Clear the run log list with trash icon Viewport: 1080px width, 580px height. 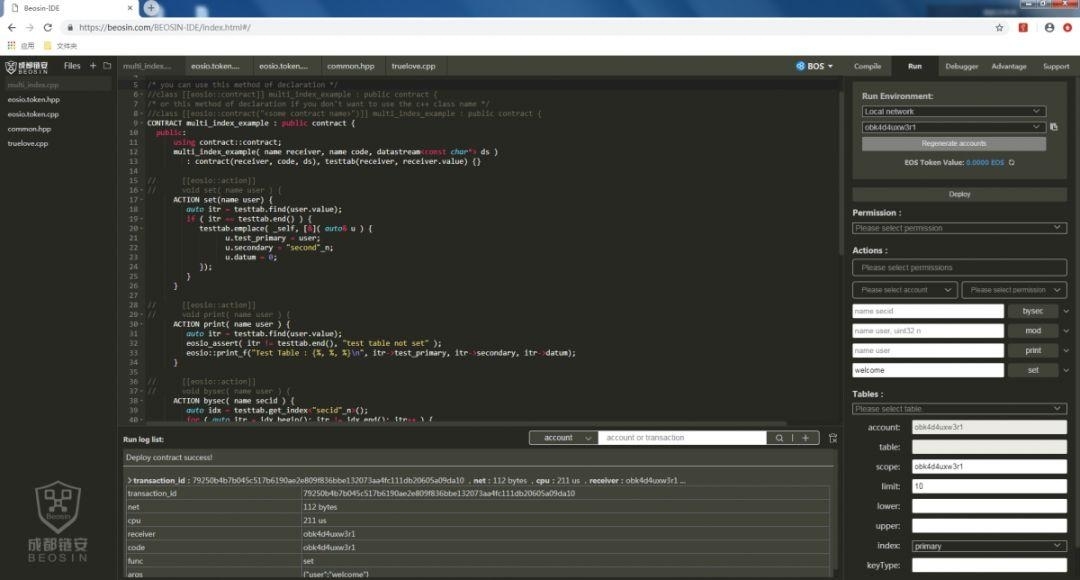pyautogui.click(x=833, y=438)
